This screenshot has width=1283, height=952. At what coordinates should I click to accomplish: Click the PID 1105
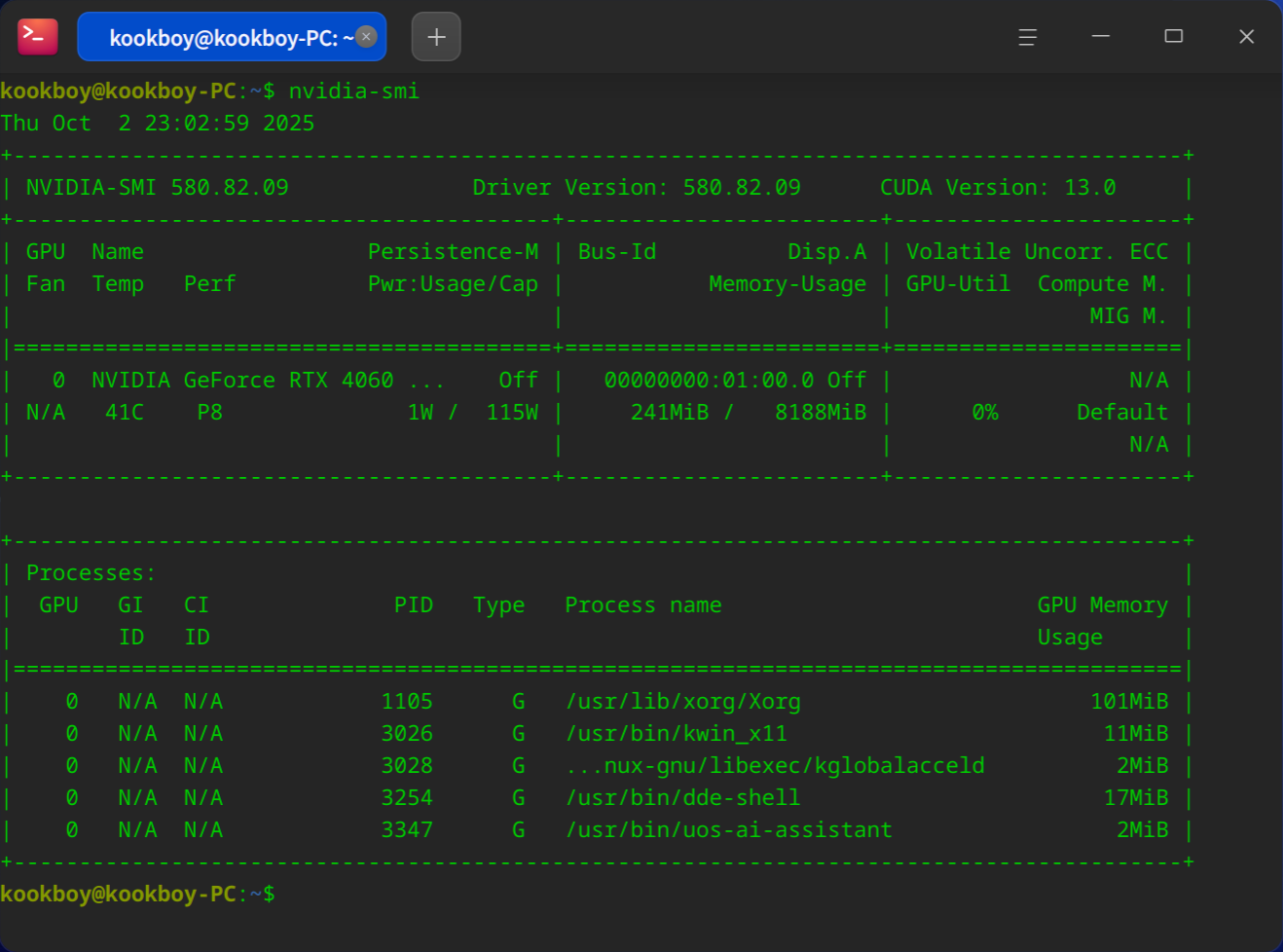(x=407, y=702)
